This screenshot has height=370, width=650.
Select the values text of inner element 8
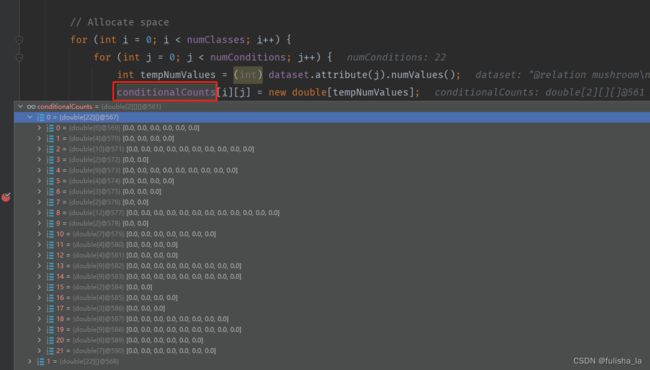[203, 213]
